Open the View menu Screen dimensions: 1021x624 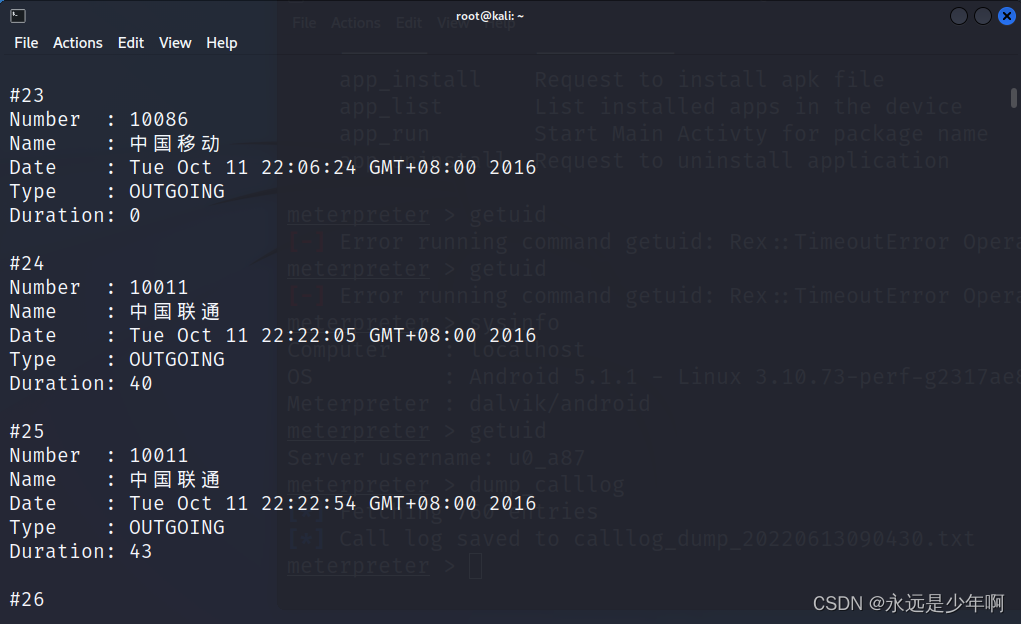[x=175, y=43]
